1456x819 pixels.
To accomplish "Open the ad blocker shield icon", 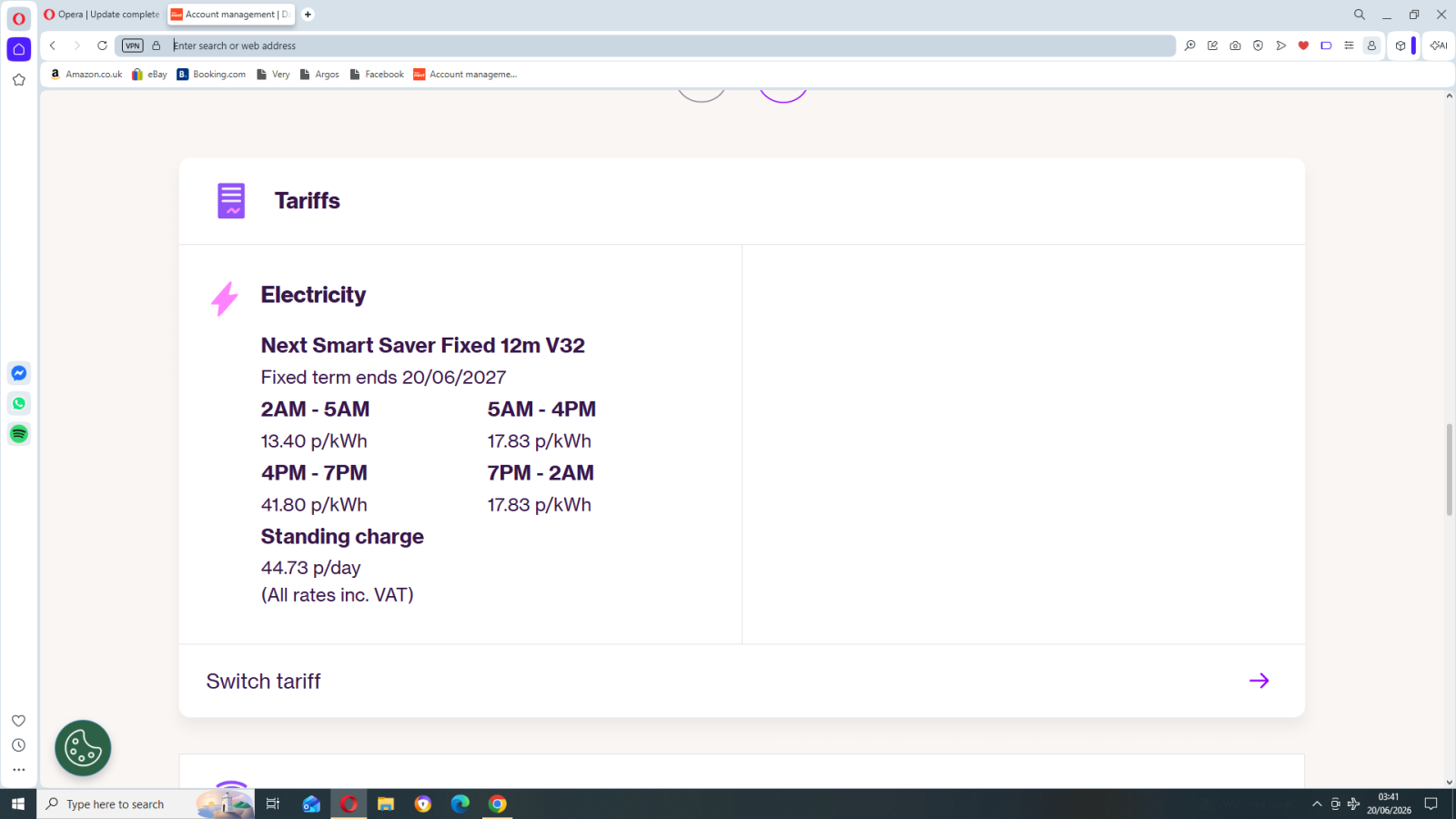I will (1258, 45).
